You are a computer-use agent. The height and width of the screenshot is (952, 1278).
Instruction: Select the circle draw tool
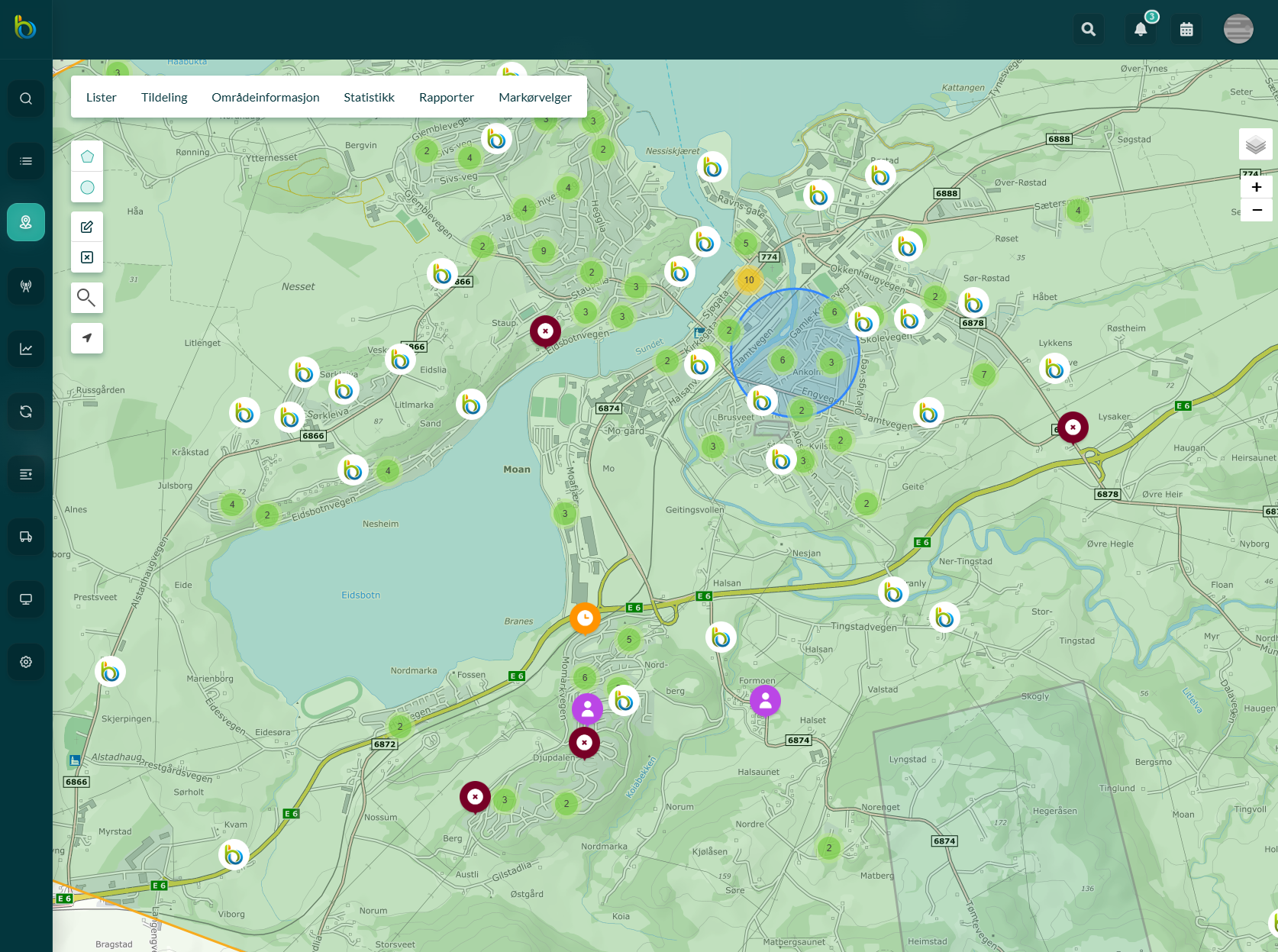click(x=87, y=187)
